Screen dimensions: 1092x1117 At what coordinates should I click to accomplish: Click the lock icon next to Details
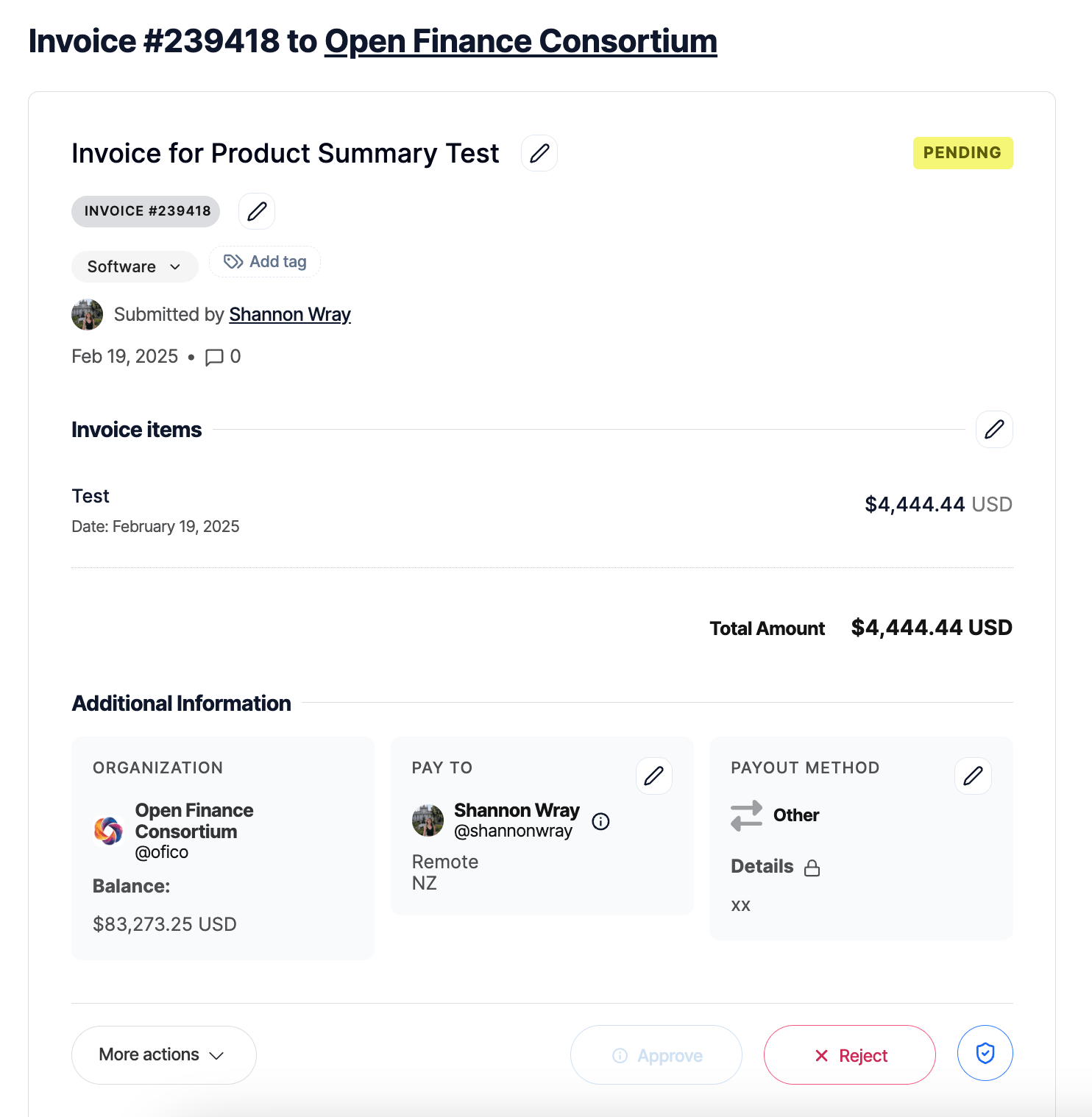click(x=812, y=868)
